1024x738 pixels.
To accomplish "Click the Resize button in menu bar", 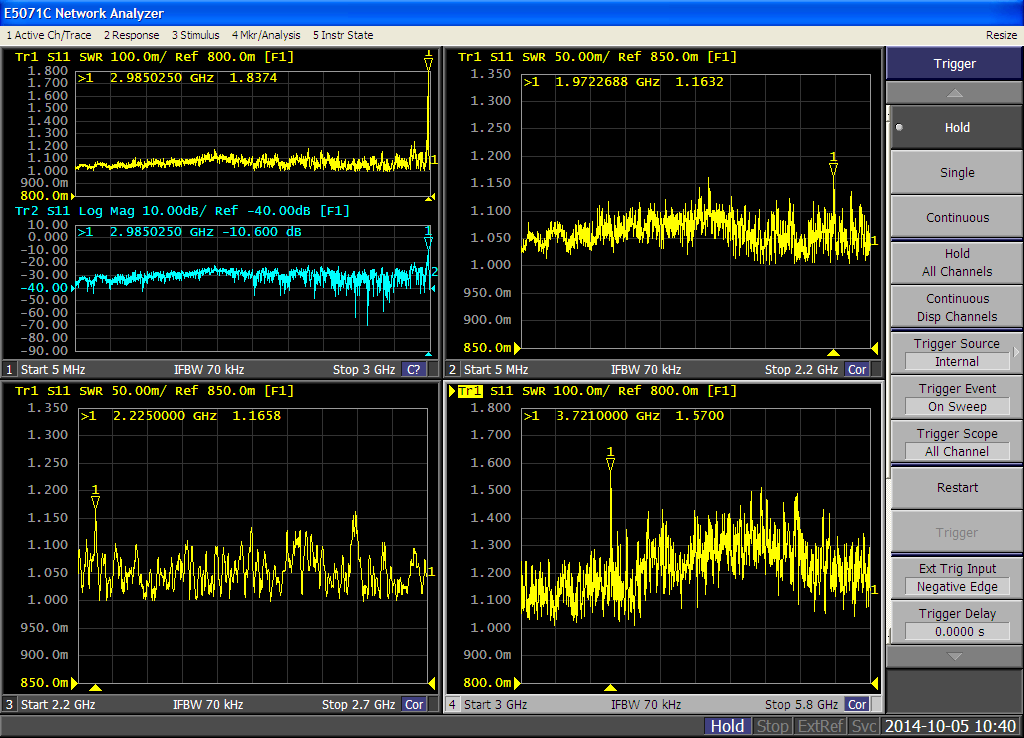I will pyautogui.click(x=1001, y=35).
